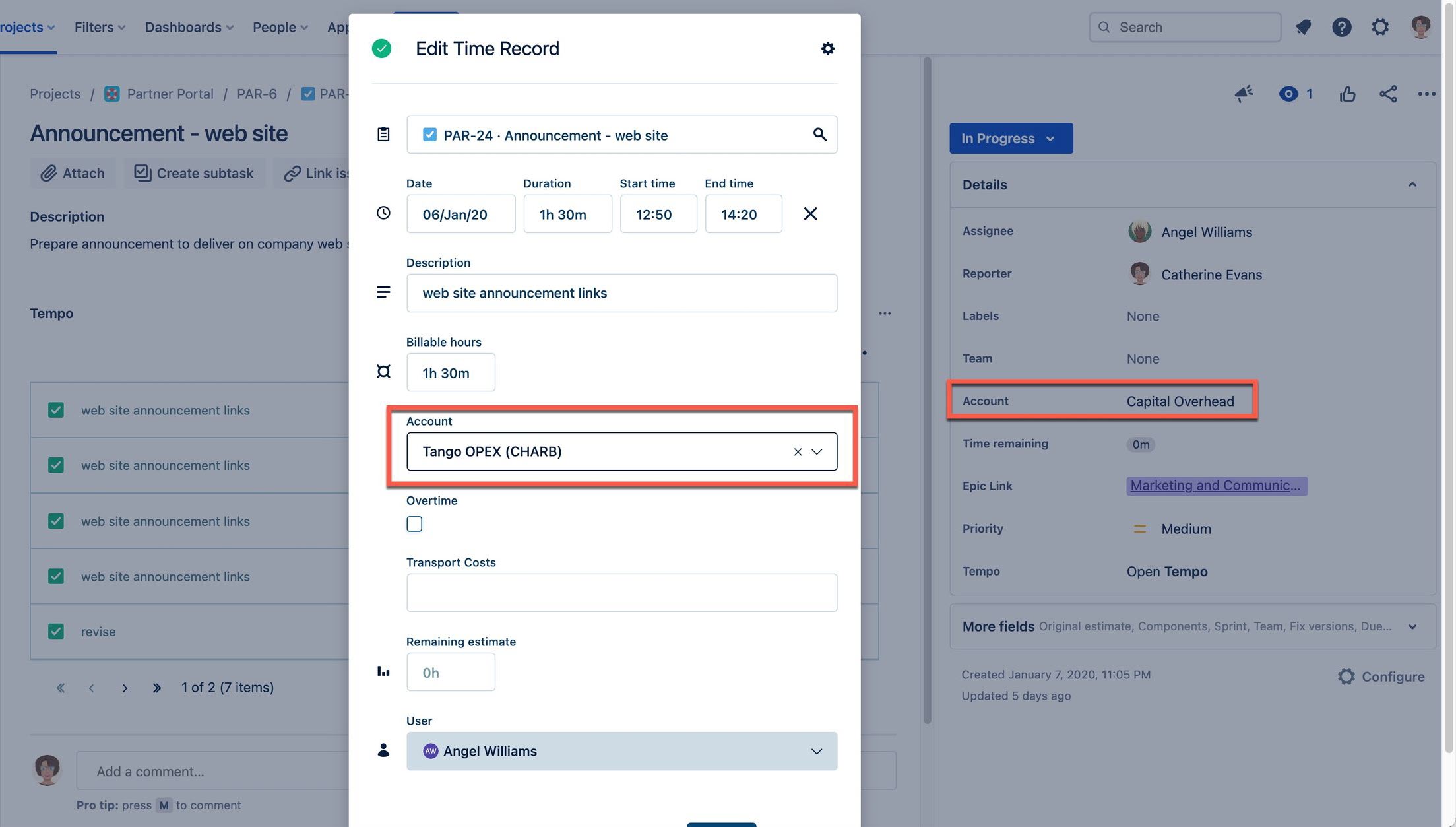Expand the Account dropdown arrow

(x=817, y=452)
